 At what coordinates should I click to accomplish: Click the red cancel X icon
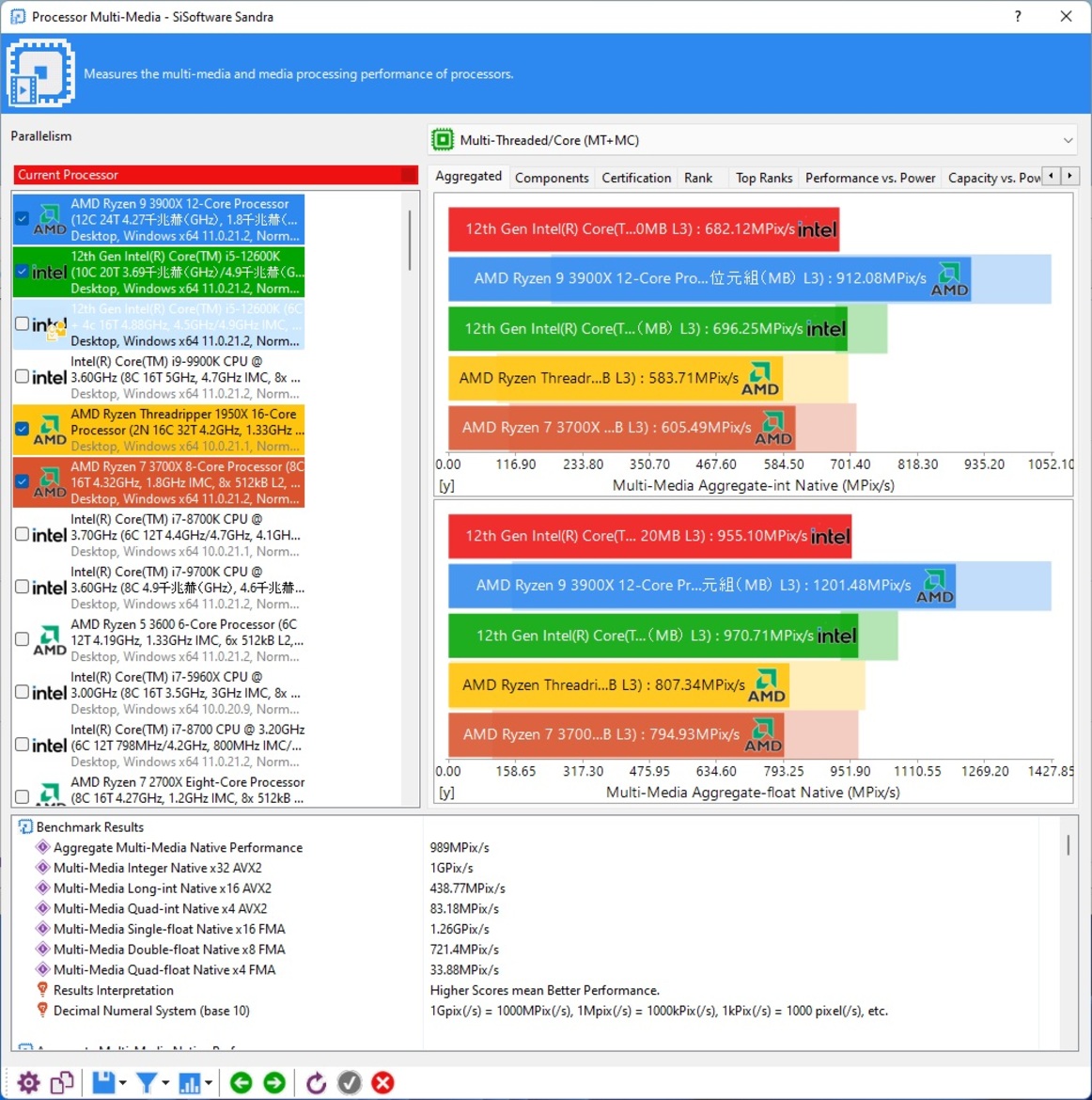coord(382,1082)
